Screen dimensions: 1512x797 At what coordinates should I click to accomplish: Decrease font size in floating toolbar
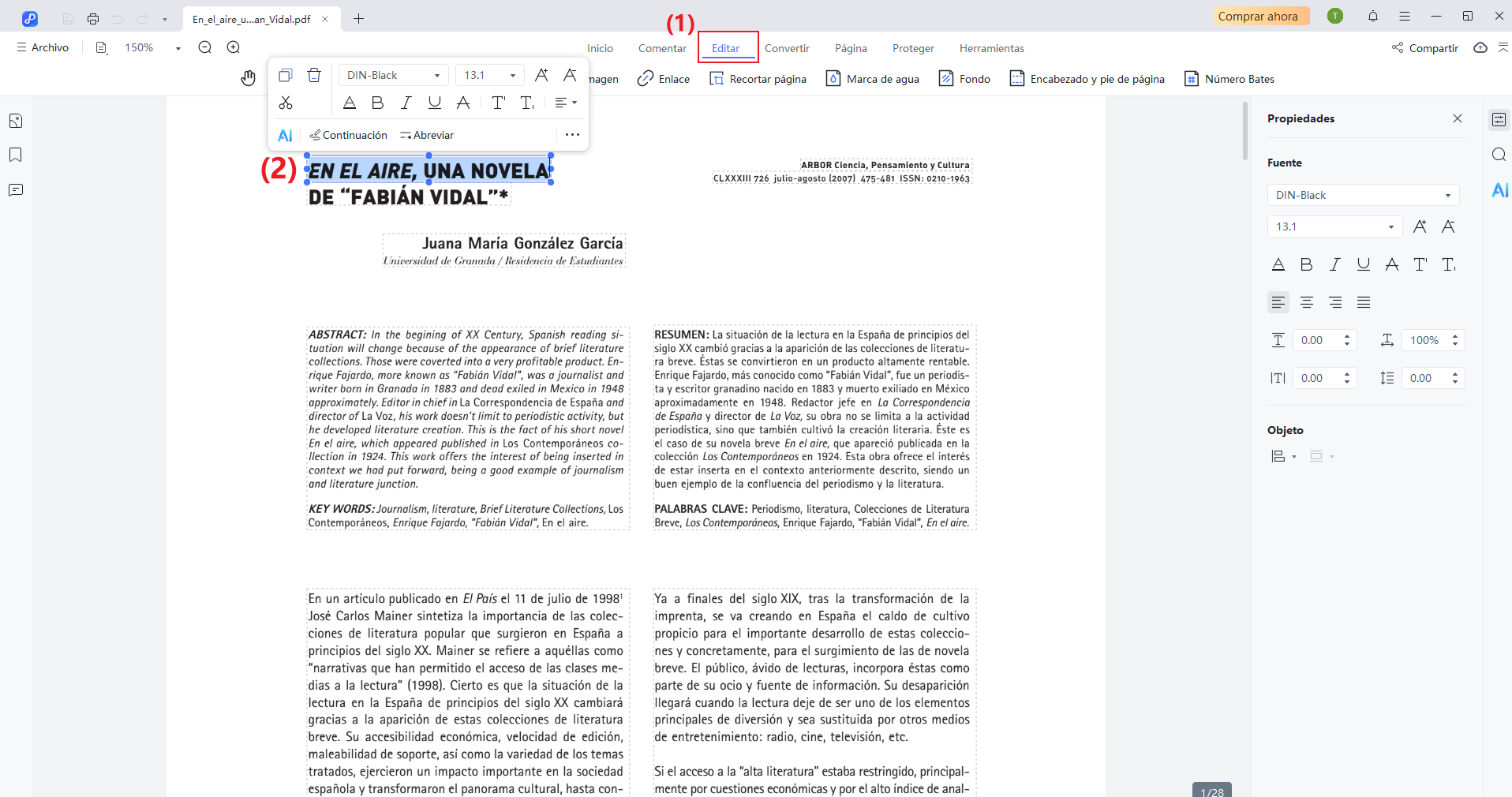click(x=570, y=75)
